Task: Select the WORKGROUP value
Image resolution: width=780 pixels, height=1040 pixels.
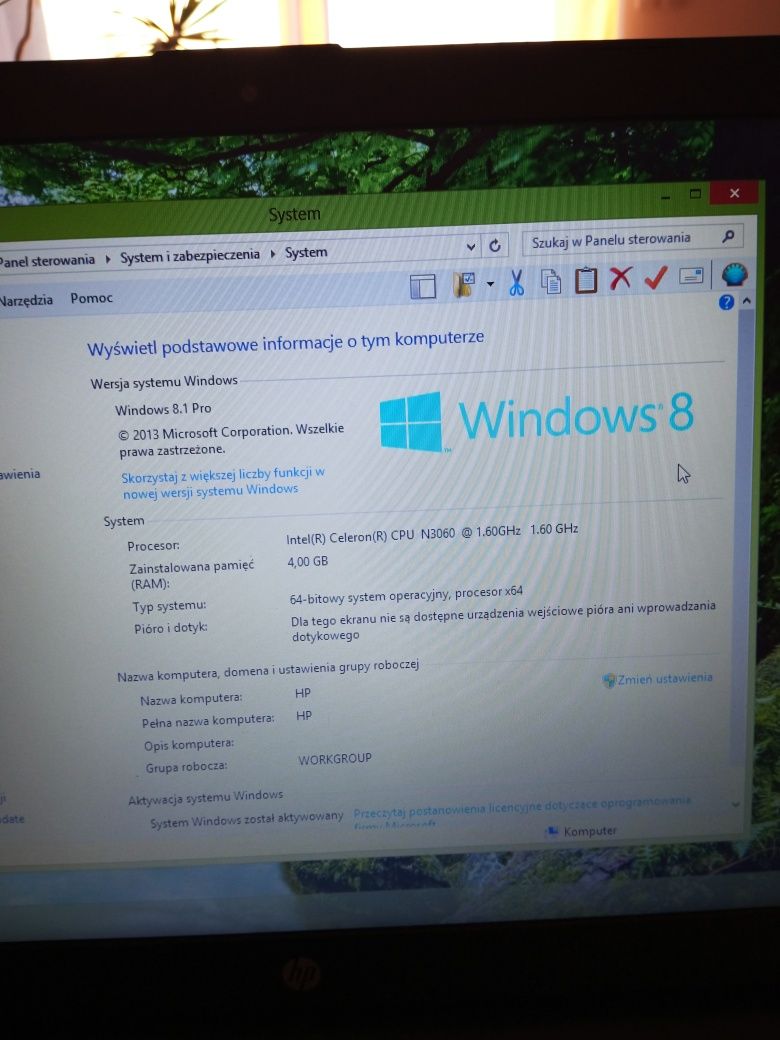Action: tap(334, 759)
